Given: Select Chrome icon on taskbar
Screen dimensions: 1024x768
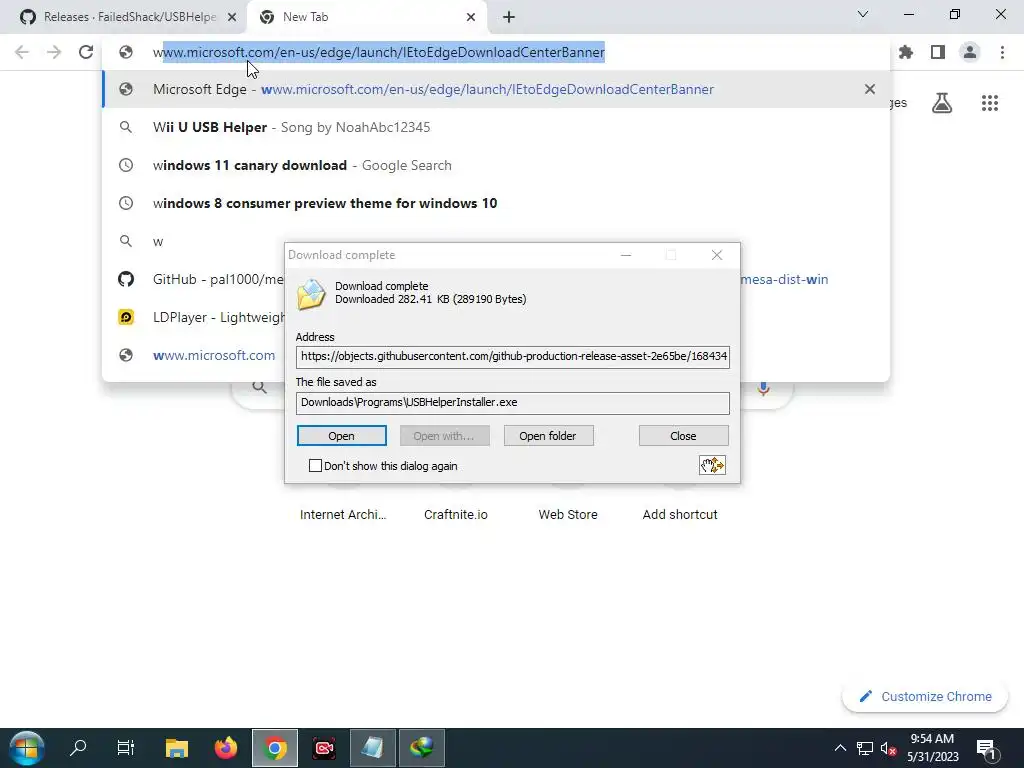Looking at the screenshot, I should 275,748.
